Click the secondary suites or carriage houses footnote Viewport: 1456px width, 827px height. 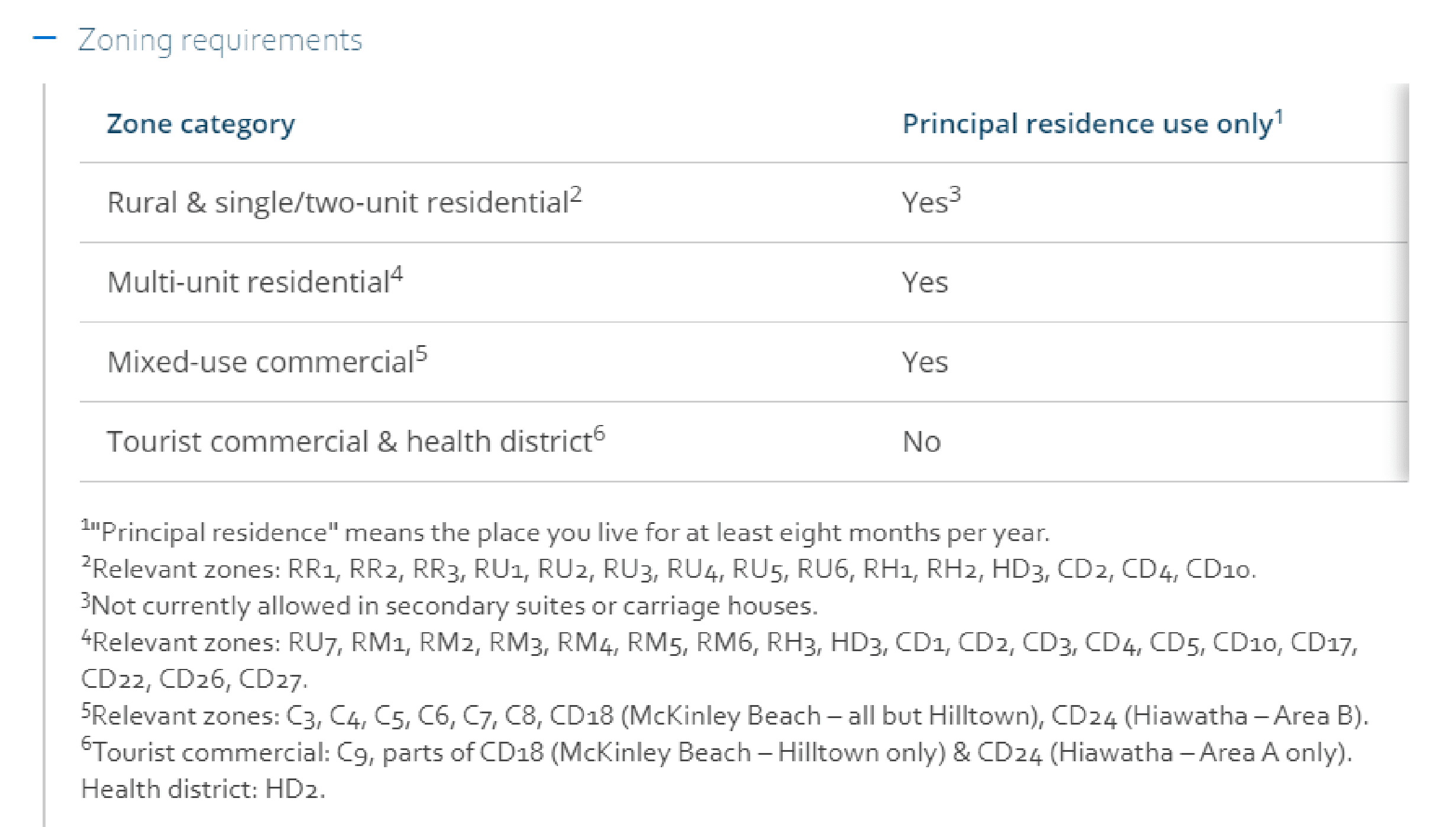click(450, 606)
